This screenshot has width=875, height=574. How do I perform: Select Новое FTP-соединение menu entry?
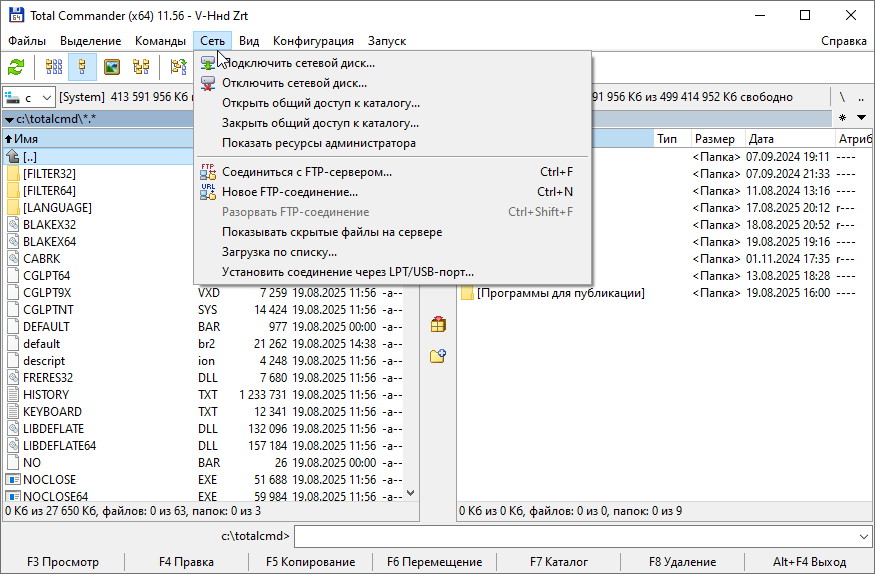point(393,192)
